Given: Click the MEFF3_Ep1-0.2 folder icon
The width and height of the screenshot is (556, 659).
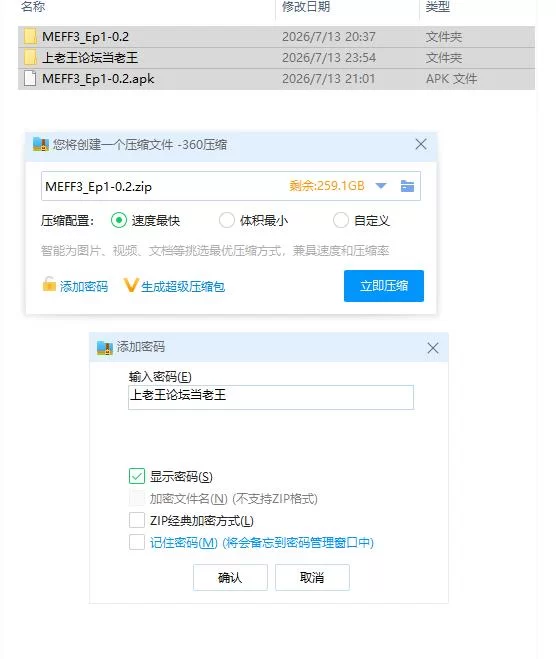Looking at the screenshot, I should (x=30, y=37).
